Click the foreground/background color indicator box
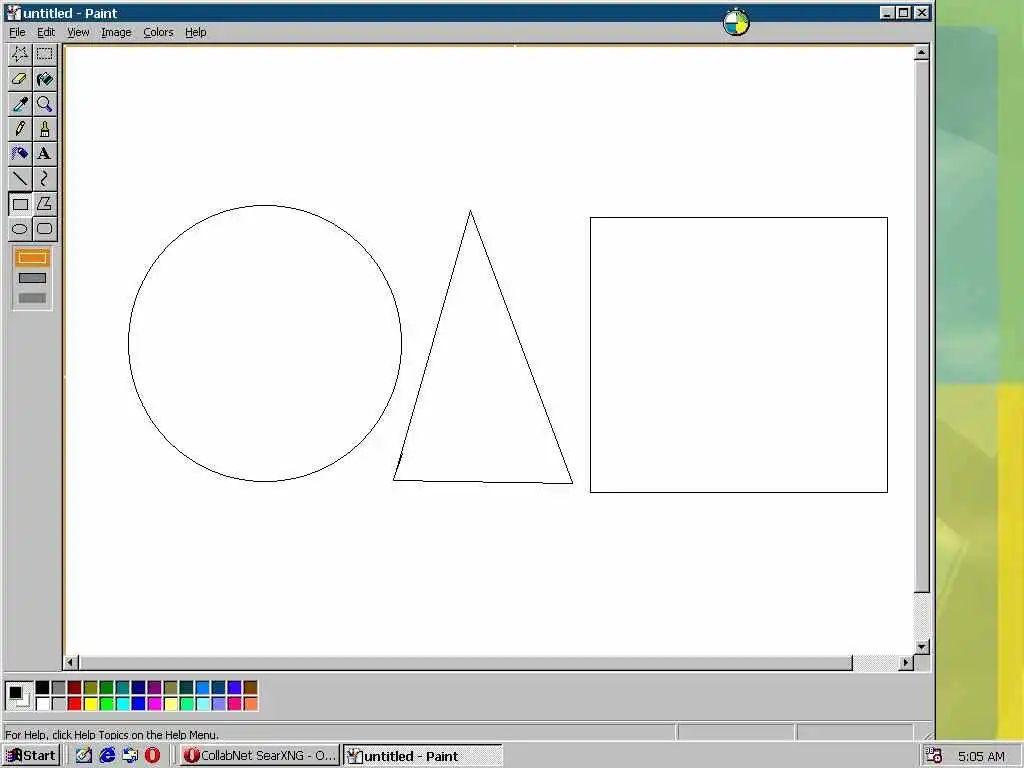 pos(18,696)
